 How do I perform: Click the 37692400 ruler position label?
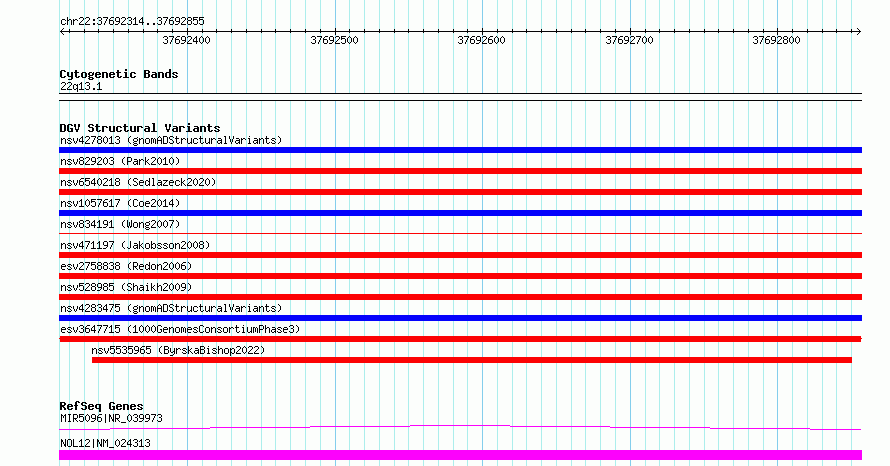click(x=186, y=40)
